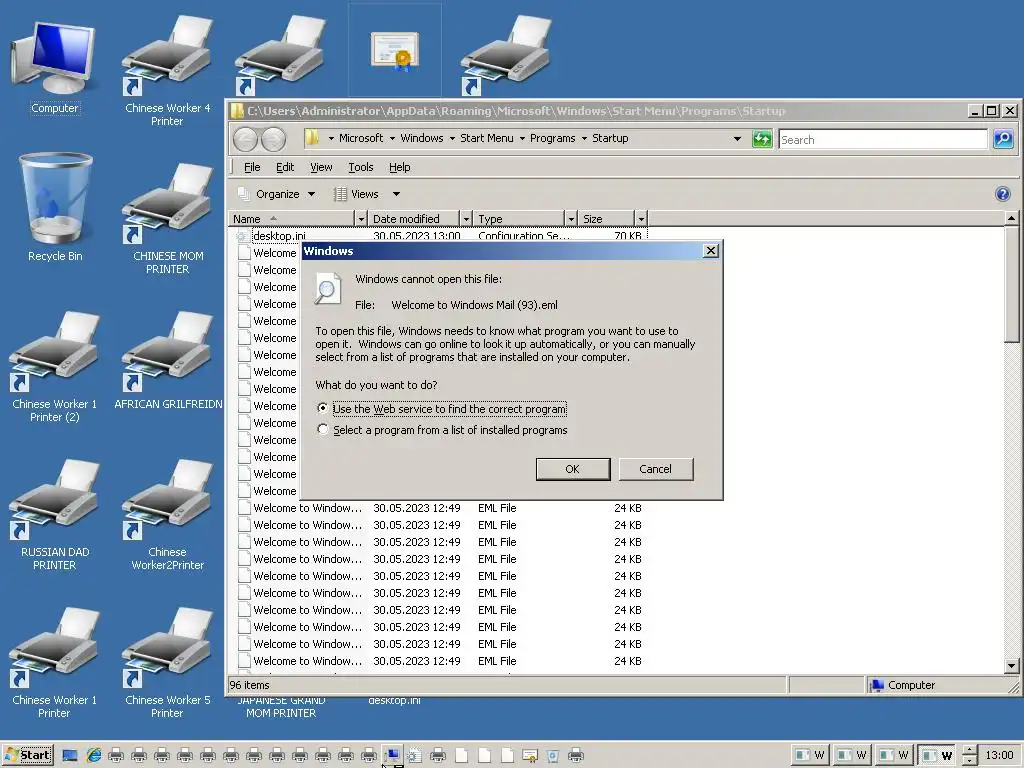The width and height of the screenshot is (1024, 768).
Task: Sort by the Name column header
Action: click(x=292, y=219)
